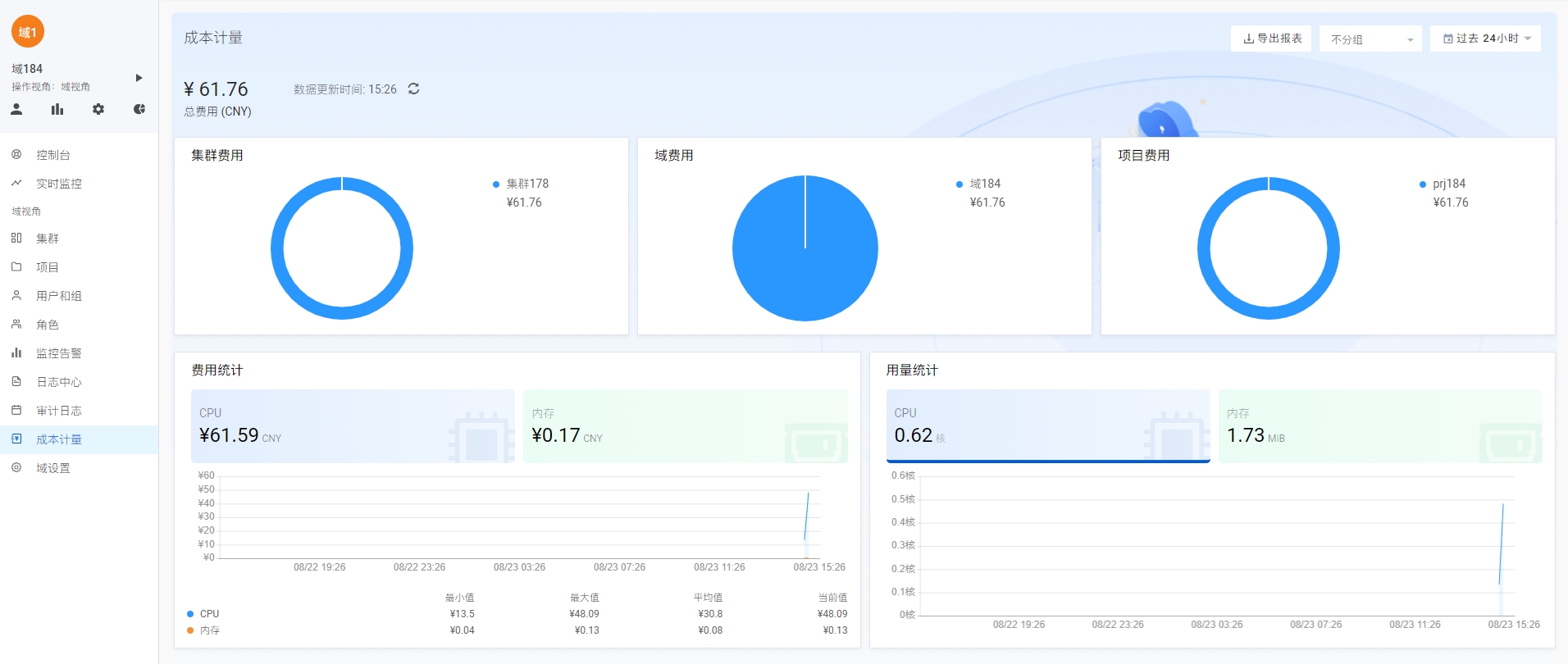This screenshot has height=664, width=1568.
Task: Expand the 域184 switcher arrow
Action: pyautogui.click(x=139, y=78)
